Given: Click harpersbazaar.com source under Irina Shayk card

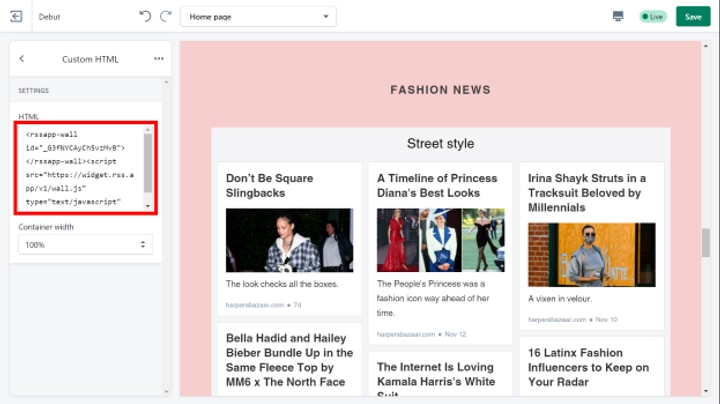Looking at the screenshot, I should click(557, 320).
